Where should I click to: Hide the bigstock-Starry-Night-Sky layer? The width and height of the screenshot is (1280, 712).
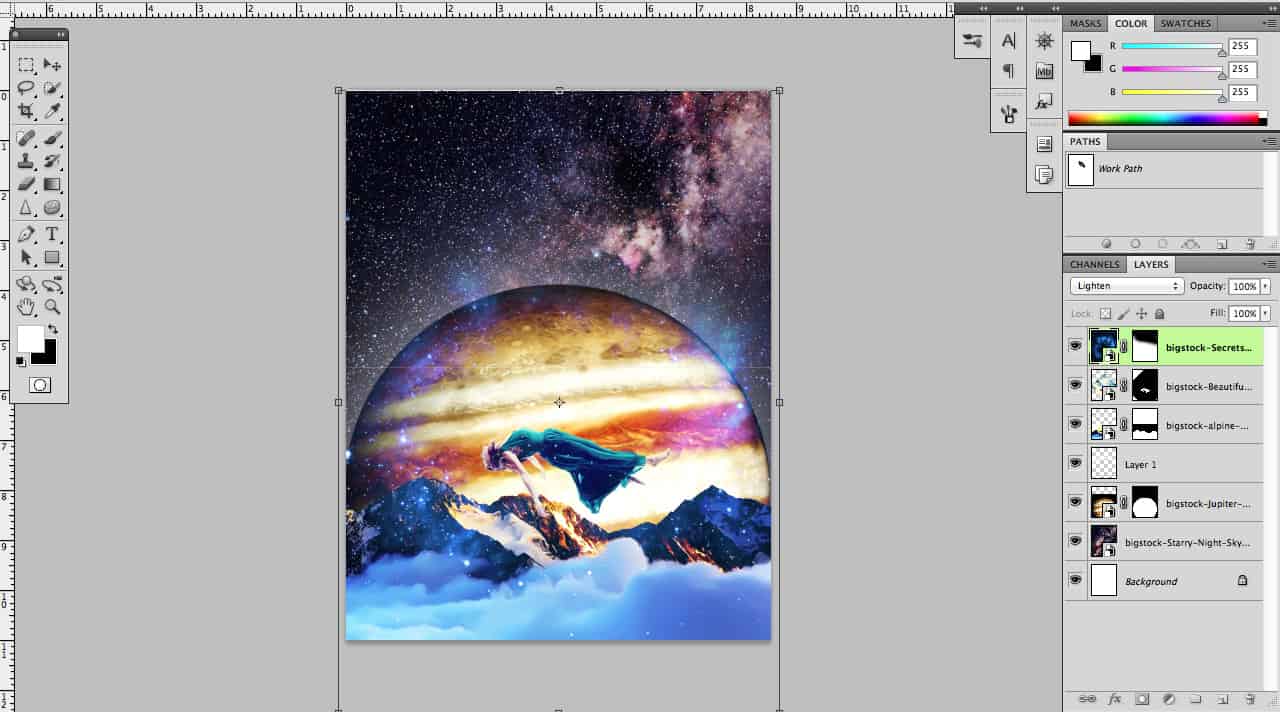click(x=1075, y=541)
